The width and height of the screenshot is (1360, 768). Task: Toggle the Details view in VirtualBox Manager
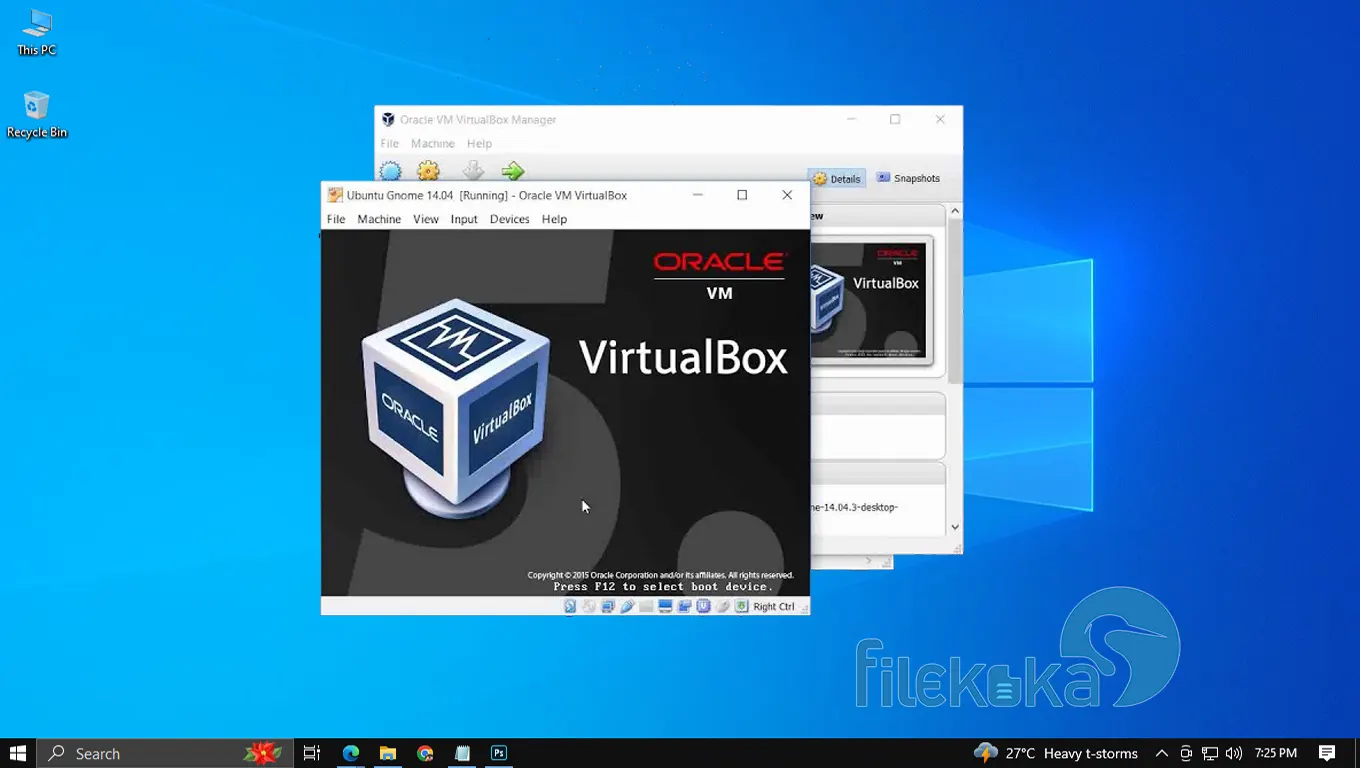pos(836,178)
